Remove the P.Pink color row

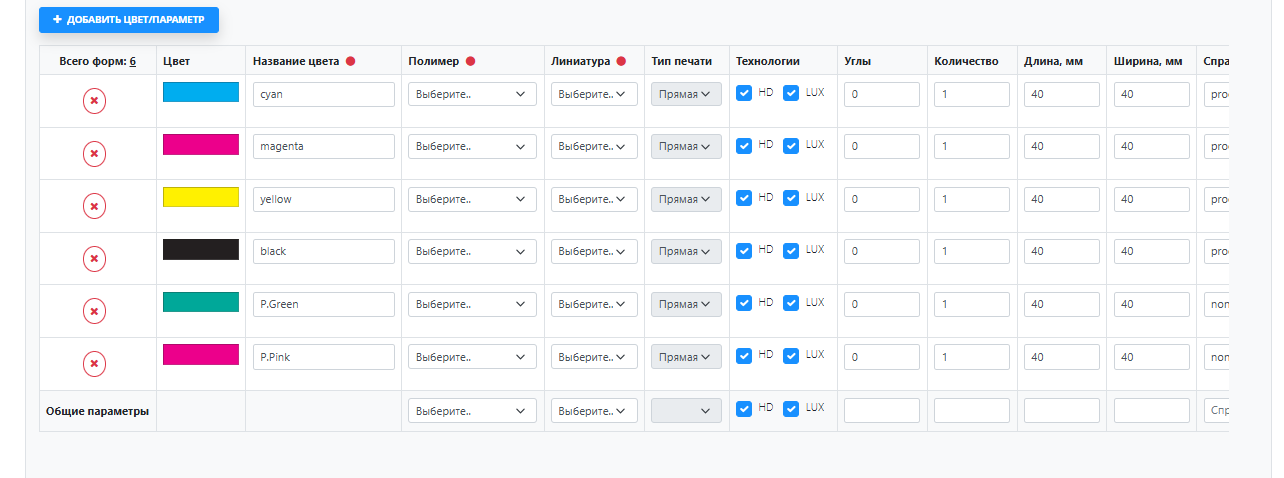click(x=94, y=364)
